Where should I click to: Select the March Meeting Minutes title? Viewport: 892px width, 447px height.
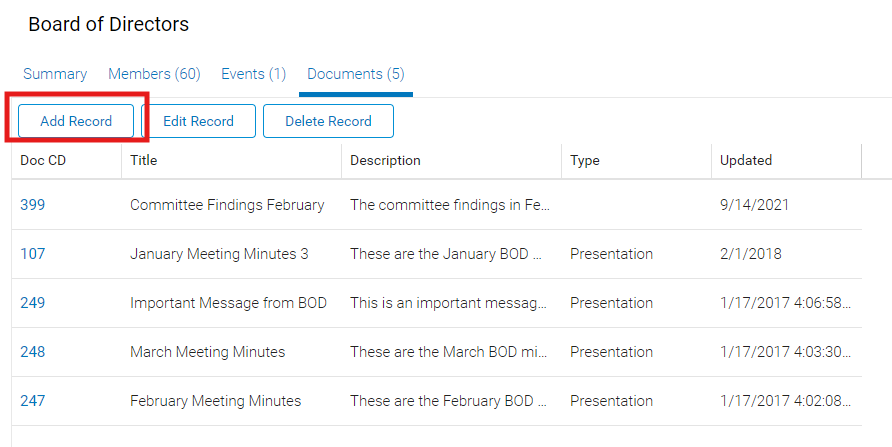[208, 351]
